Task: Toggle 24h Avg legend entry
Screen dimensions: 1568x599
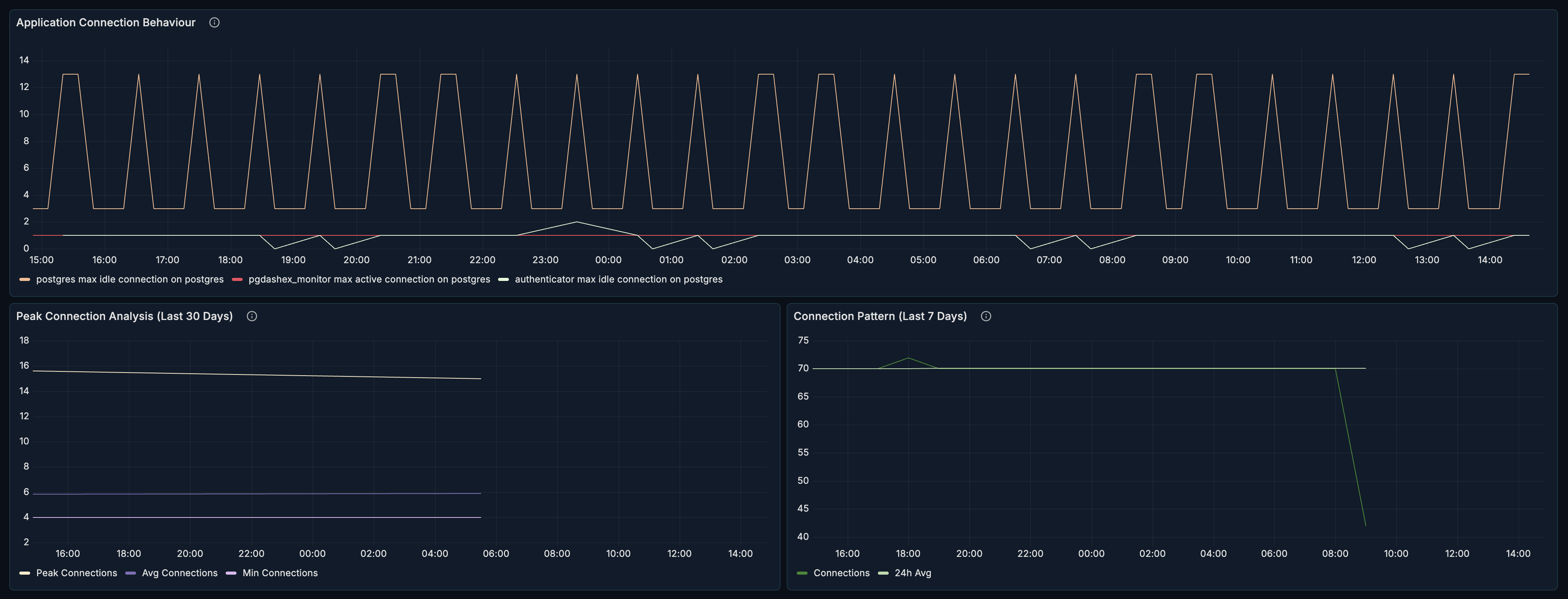Action: [x=912, y=573]
